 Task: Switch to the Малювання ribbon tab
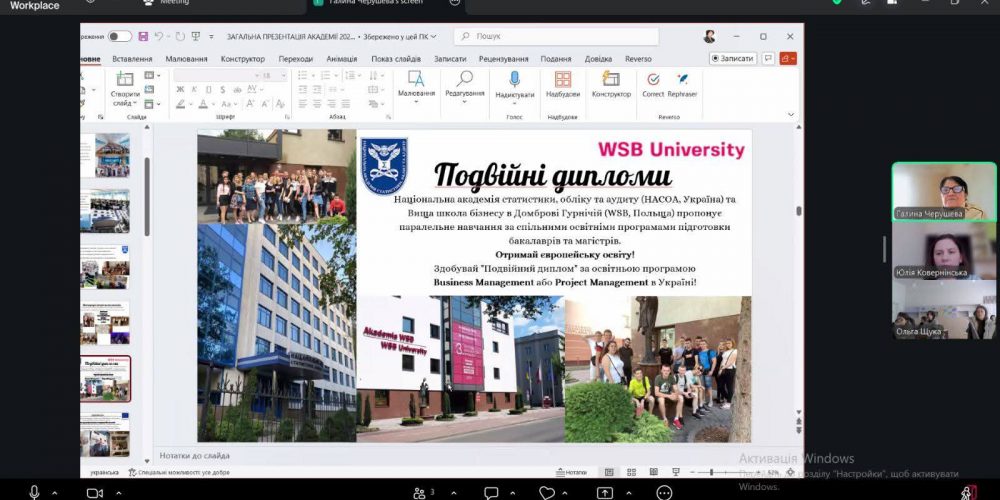tap(186, 59)
